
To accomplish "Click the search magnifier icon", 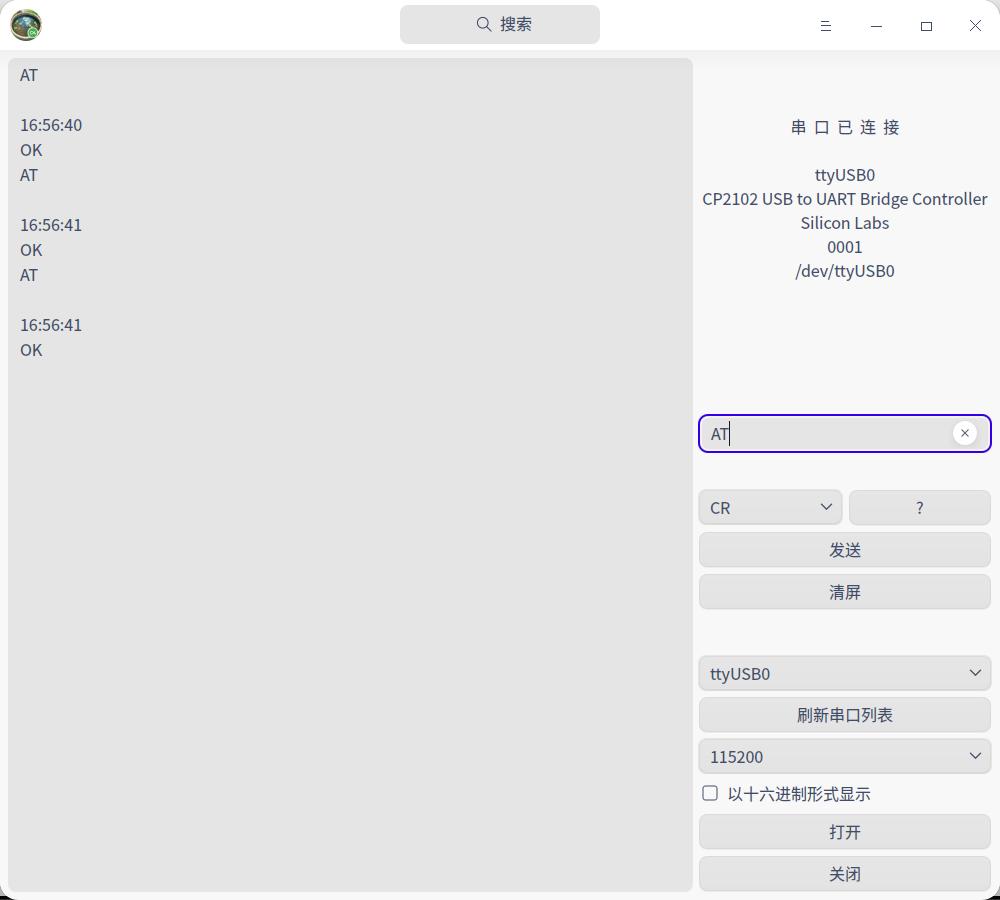I will point(483,24).
